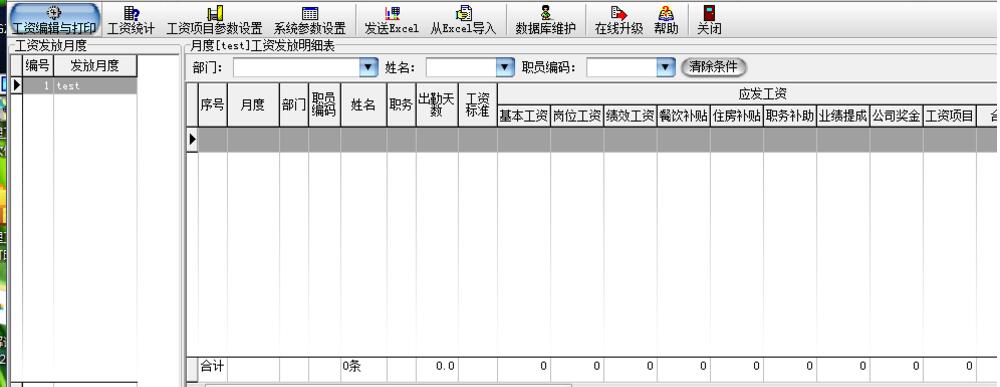Expand the 职员编码 dropdown arrow
This screenshot has height=387, width=1000.
tap(665, 67)
